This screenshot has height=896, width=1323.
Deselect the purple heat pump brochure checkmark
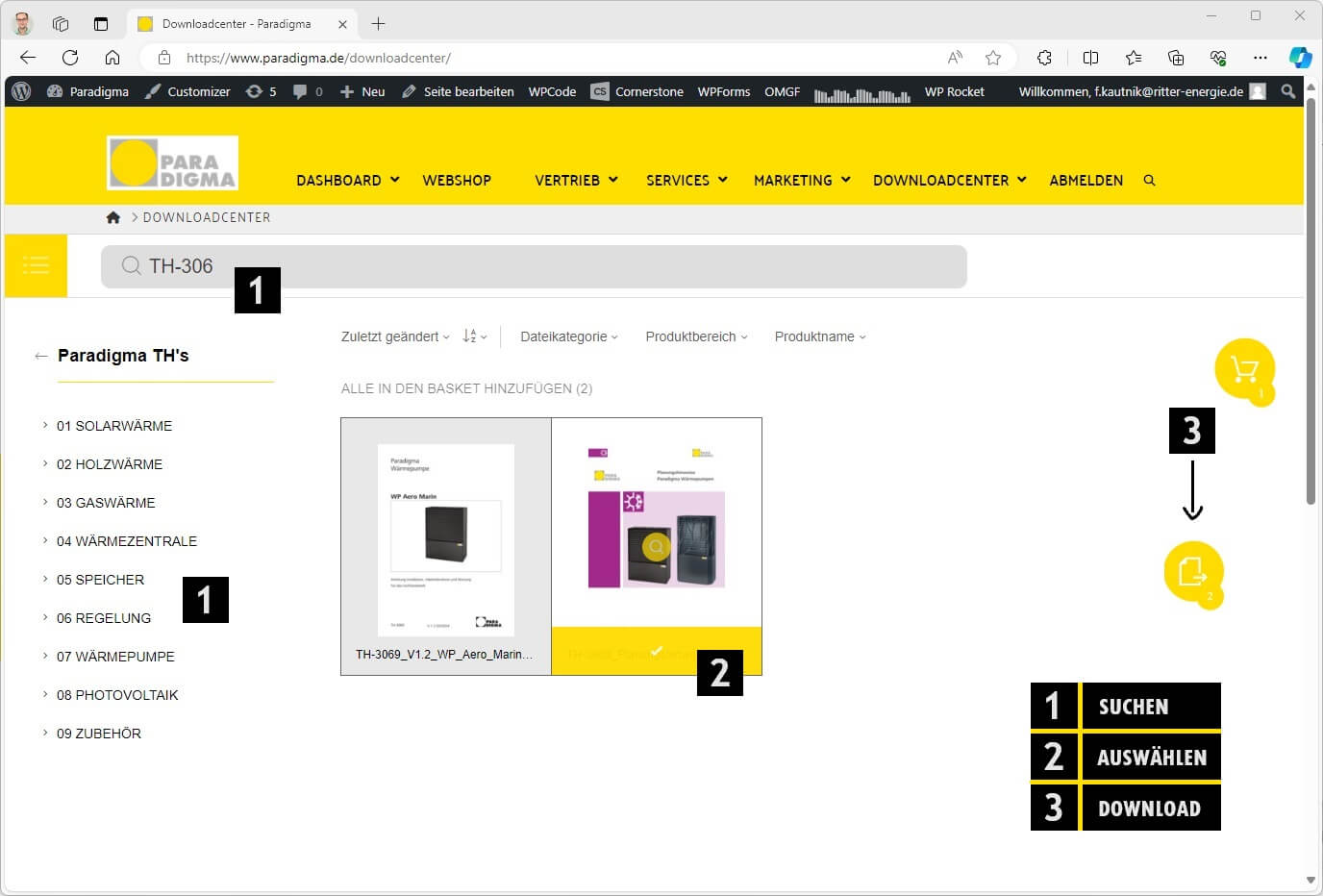(657, 651)
